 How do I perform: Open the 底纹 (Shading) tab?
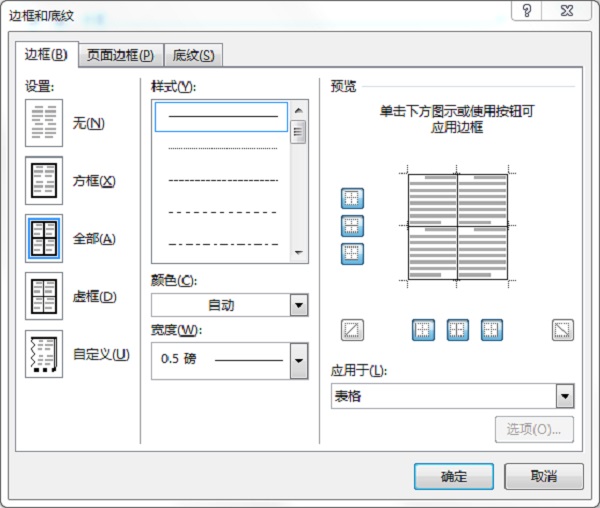coord(193,56)
